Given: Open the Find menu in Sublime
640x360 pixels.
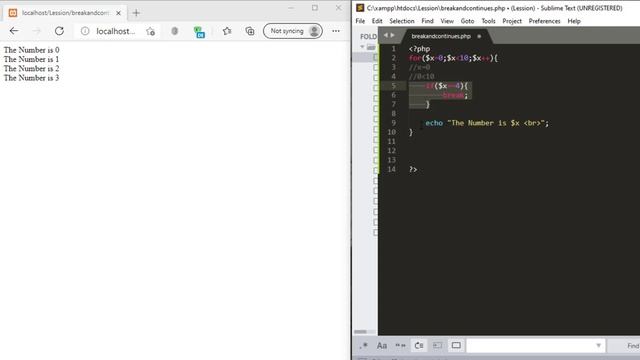Looking at the screenshot, I should click(427, 21).
